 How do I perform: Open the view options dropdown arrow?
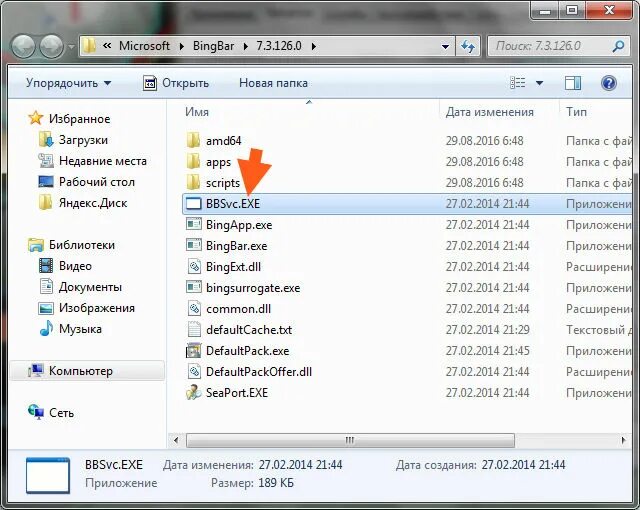click(x=539, y=83)
